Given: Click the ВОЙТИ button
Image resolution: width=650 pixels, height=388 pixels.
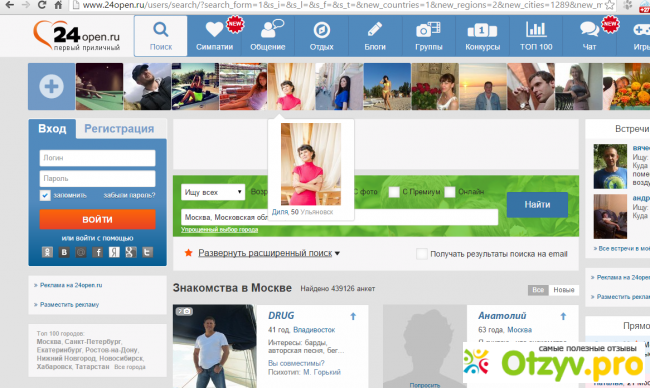Looking at the screenshot, I should point(97,219).
